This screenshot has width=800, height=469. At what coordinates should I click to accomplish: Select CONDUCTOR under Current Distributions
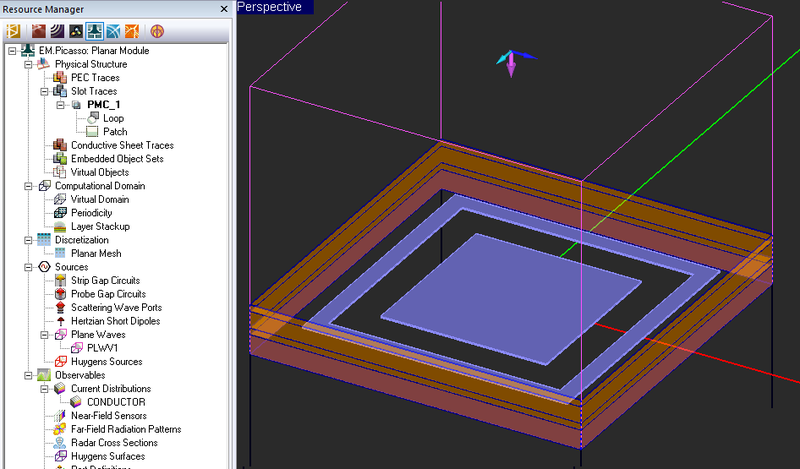(116, 402)
